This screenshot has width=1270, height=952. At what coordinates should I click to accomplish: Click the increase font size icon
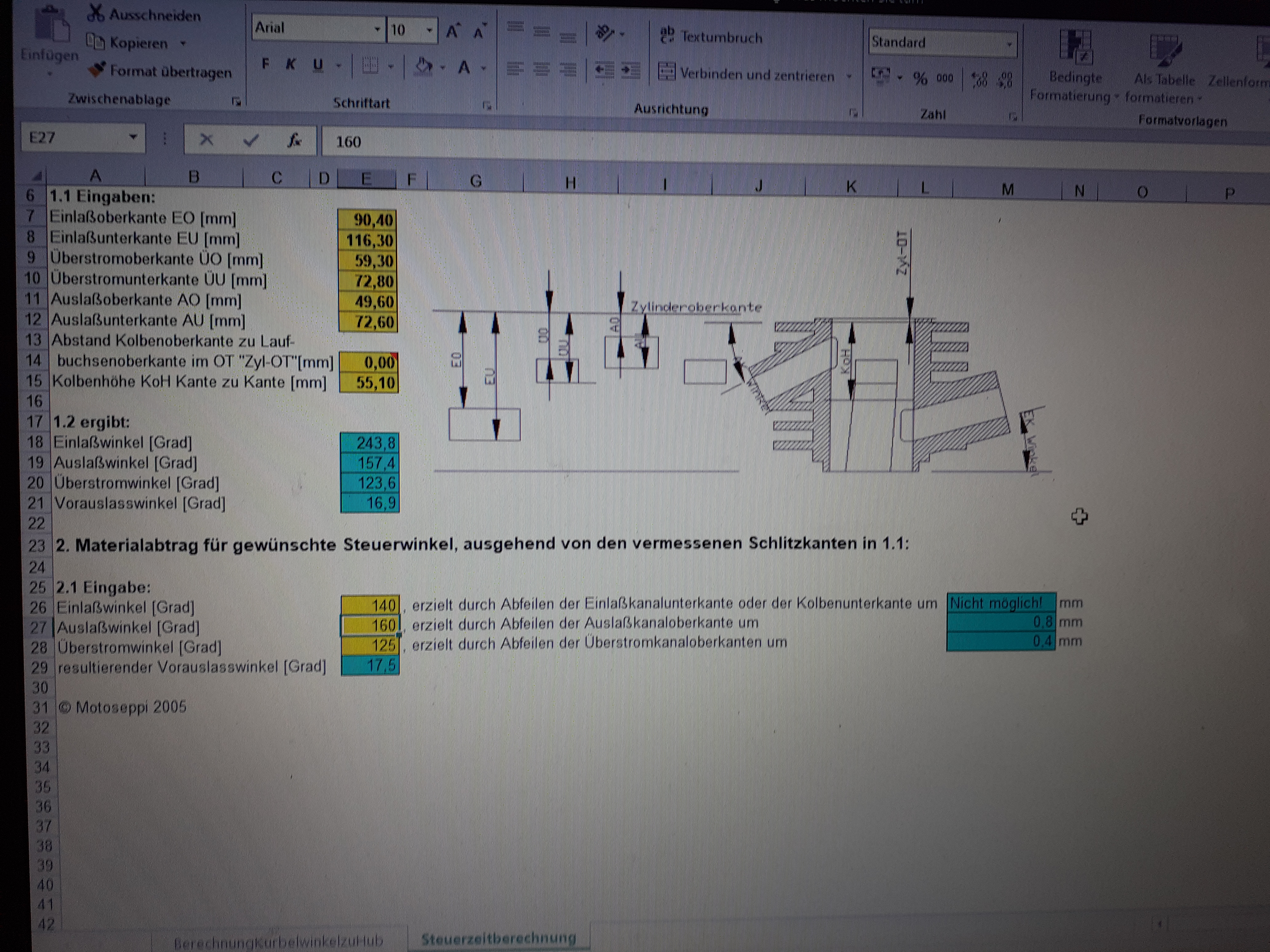[453, 32]
